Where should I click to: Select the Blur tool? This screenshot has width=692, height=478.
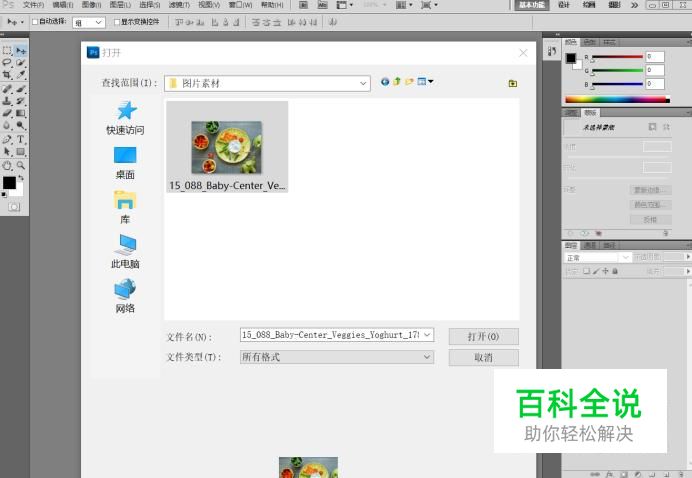click(7, 126)
